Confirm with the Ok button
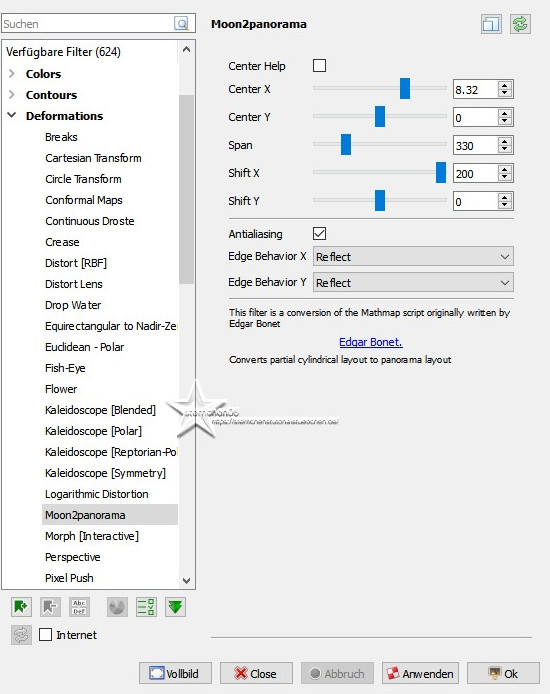Viewport: 550px width, 694px height. 504,673
